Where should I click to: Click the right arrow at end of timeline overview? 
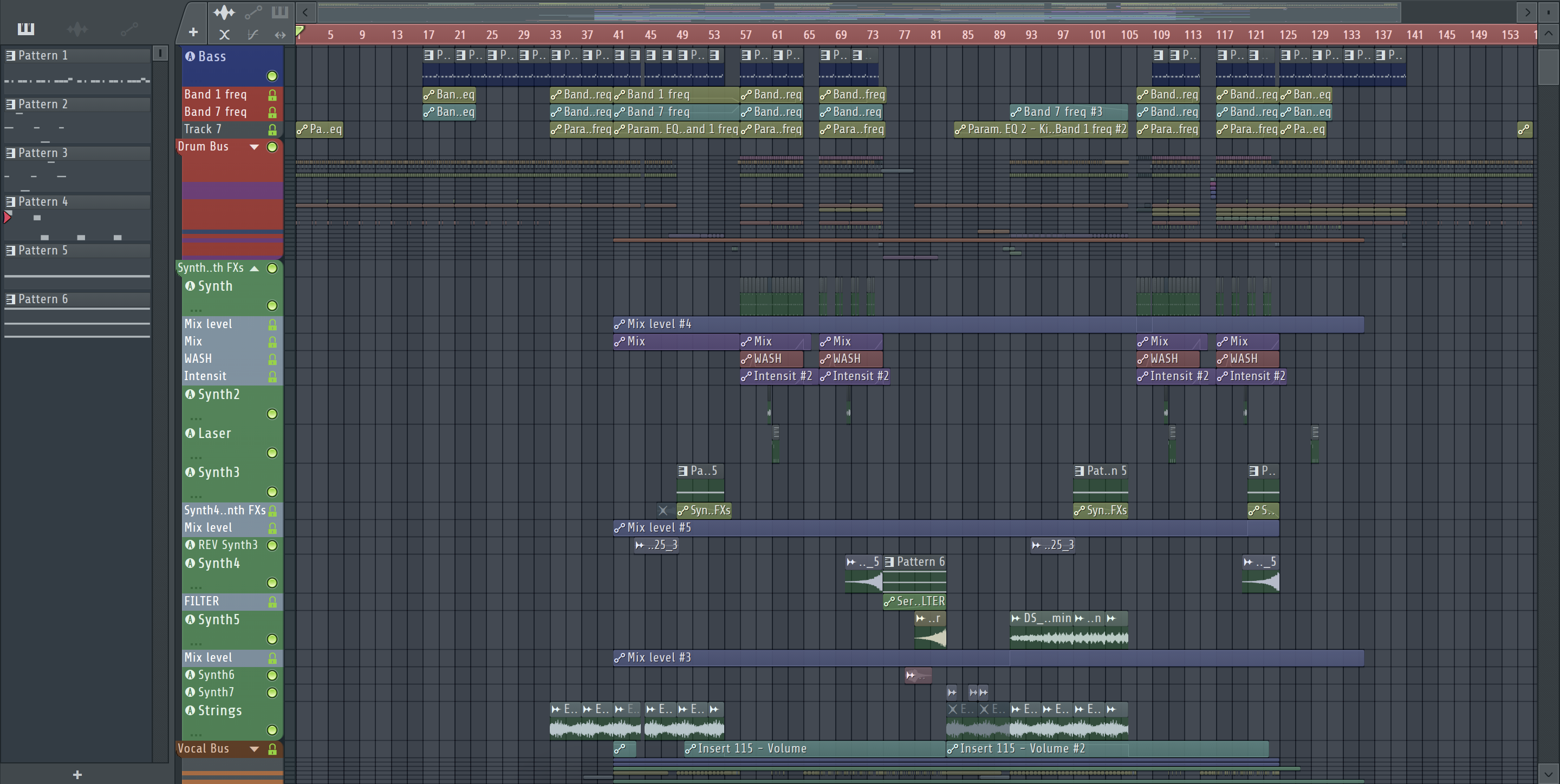pos(1528,12)
